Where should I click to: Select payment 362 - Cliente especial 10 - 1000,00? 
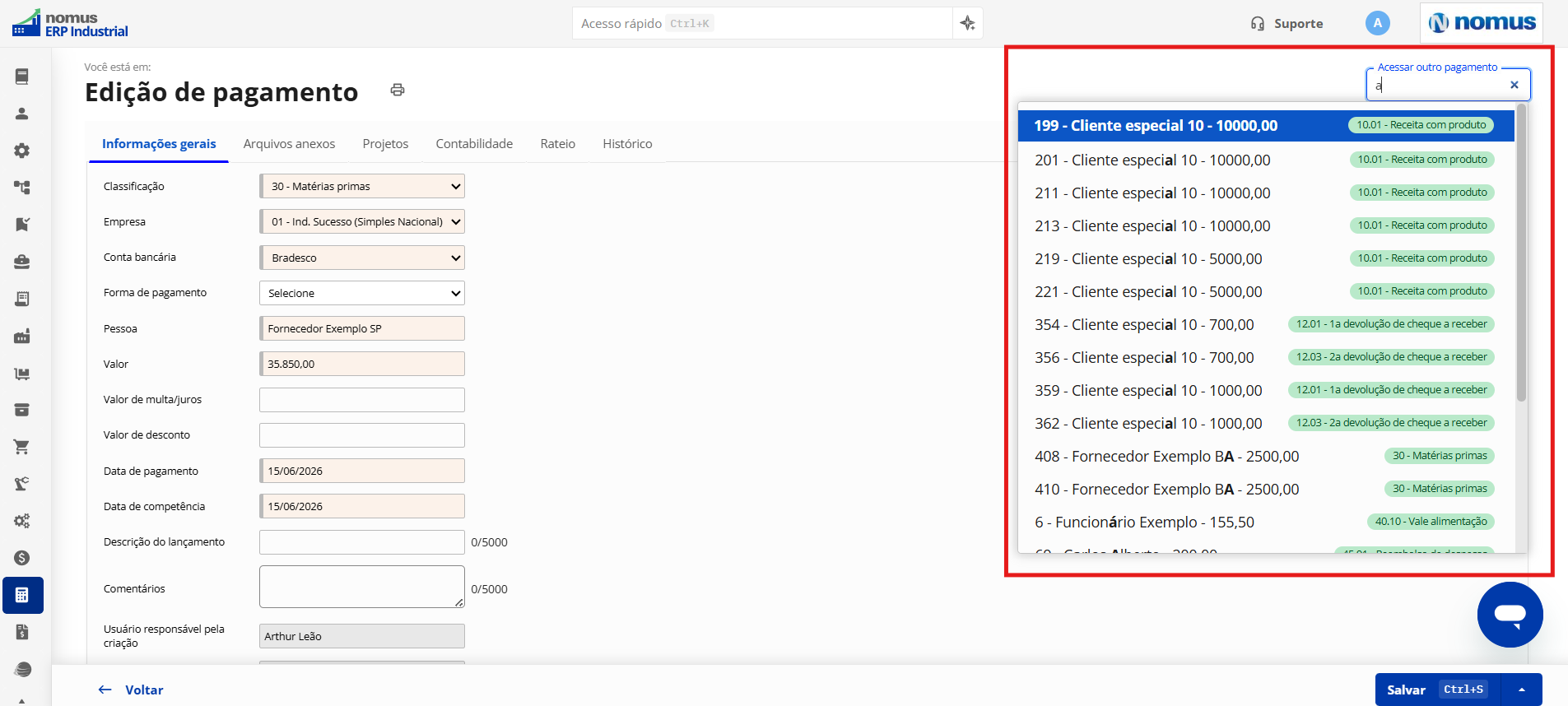point(1266,423)
